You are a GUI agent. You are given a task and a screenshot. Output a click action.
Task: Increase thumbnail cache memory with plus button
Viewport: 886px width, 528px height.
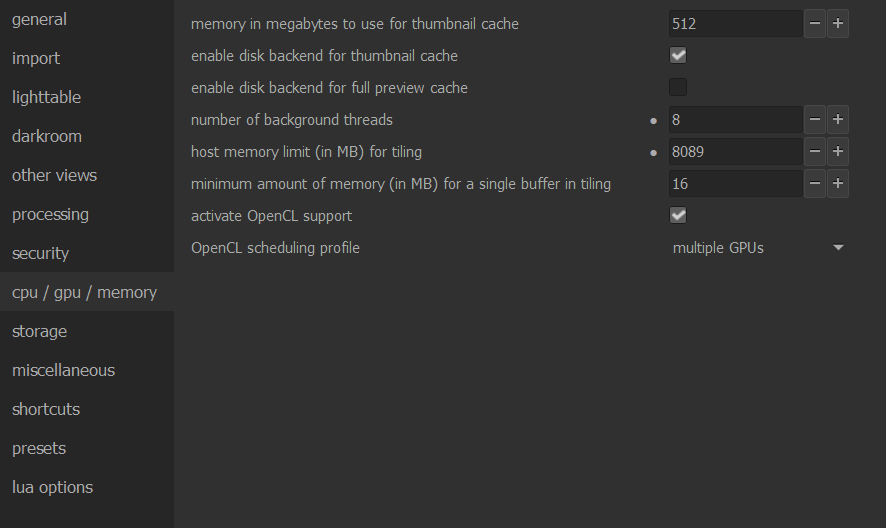click(838, 24)
